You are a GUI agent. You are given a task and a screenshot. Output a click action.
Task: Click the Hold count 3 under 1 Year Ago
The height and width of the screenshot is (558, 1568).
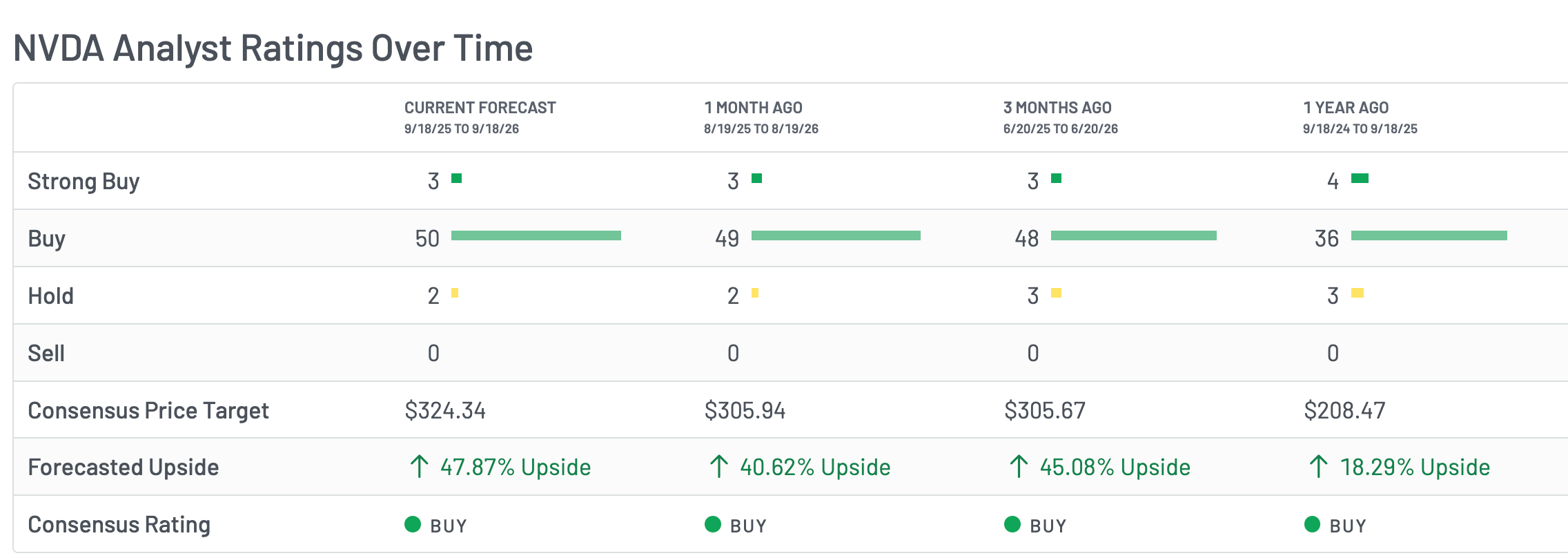[x=1333, y=296]
